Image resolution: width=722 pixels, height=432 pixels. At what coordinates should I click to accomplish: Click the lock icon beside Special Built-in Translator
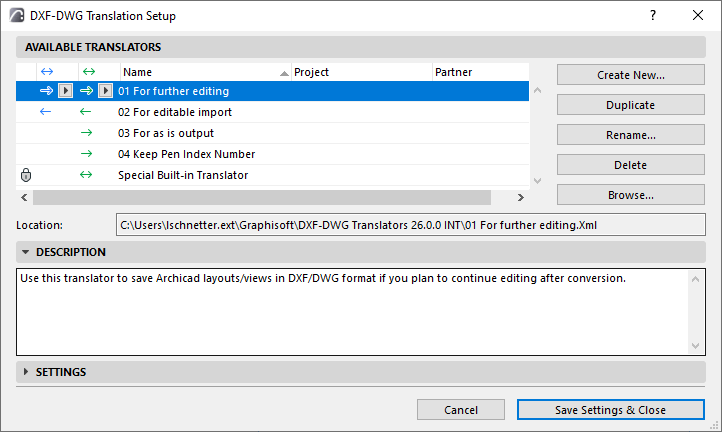click(x=26, y=175)
